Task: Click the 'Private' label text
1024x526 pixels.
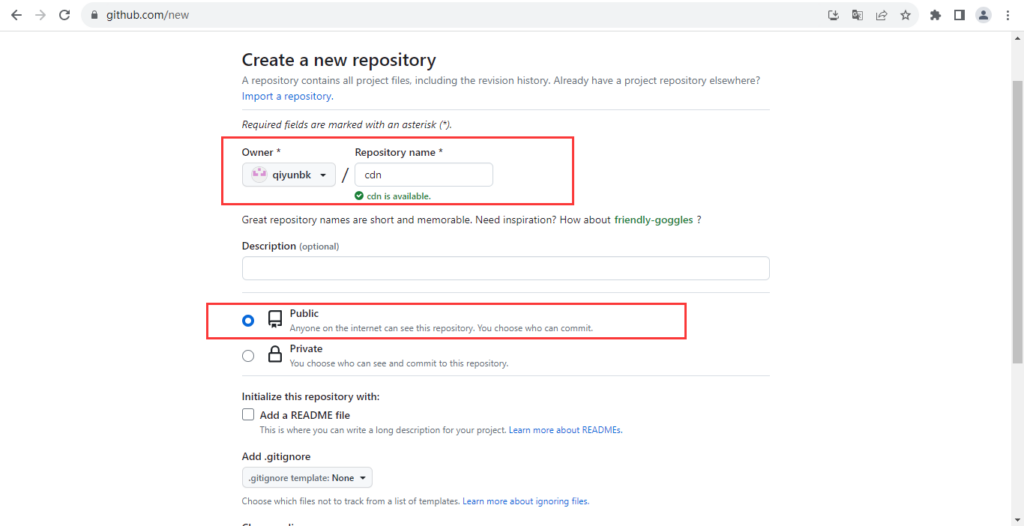Action: click(x=306, y=349)
